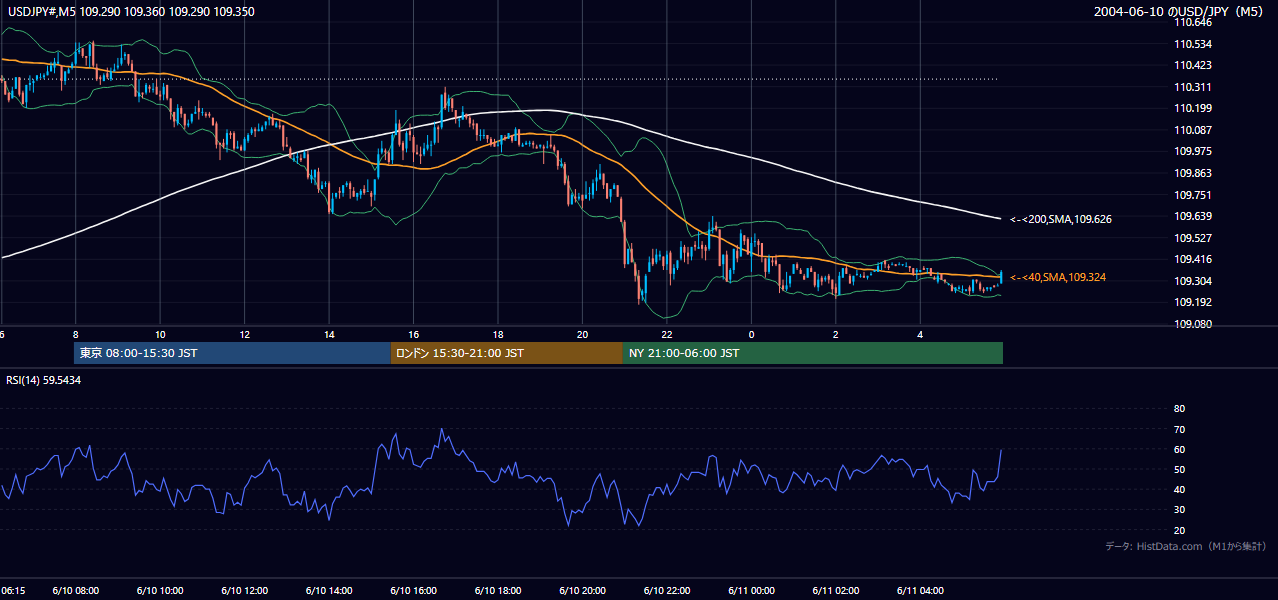Click the 6/10 16:00 time label
1278x600 pixels.
coord(414,591)
